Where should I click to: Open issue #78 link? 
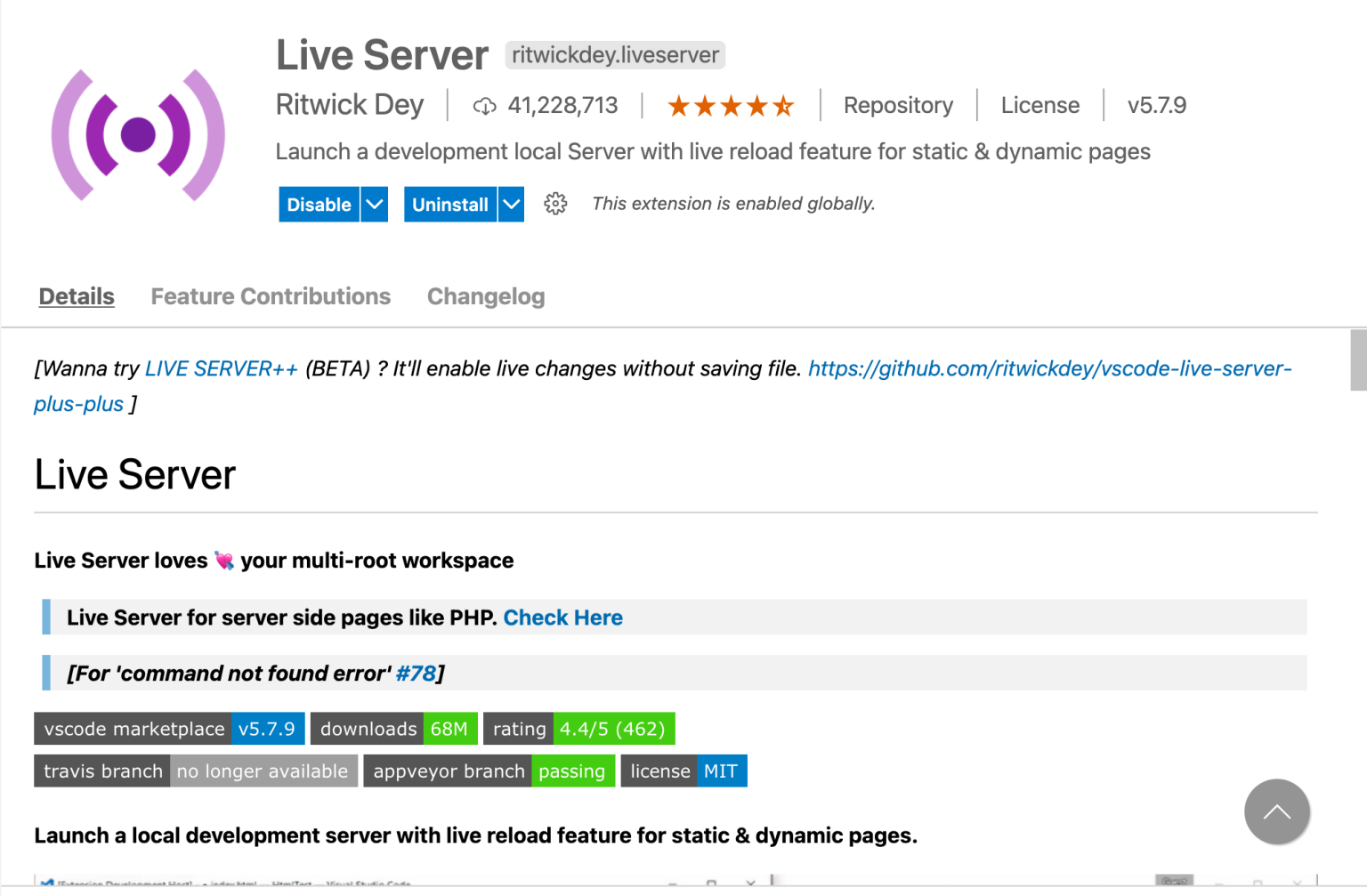click(415, 674)
